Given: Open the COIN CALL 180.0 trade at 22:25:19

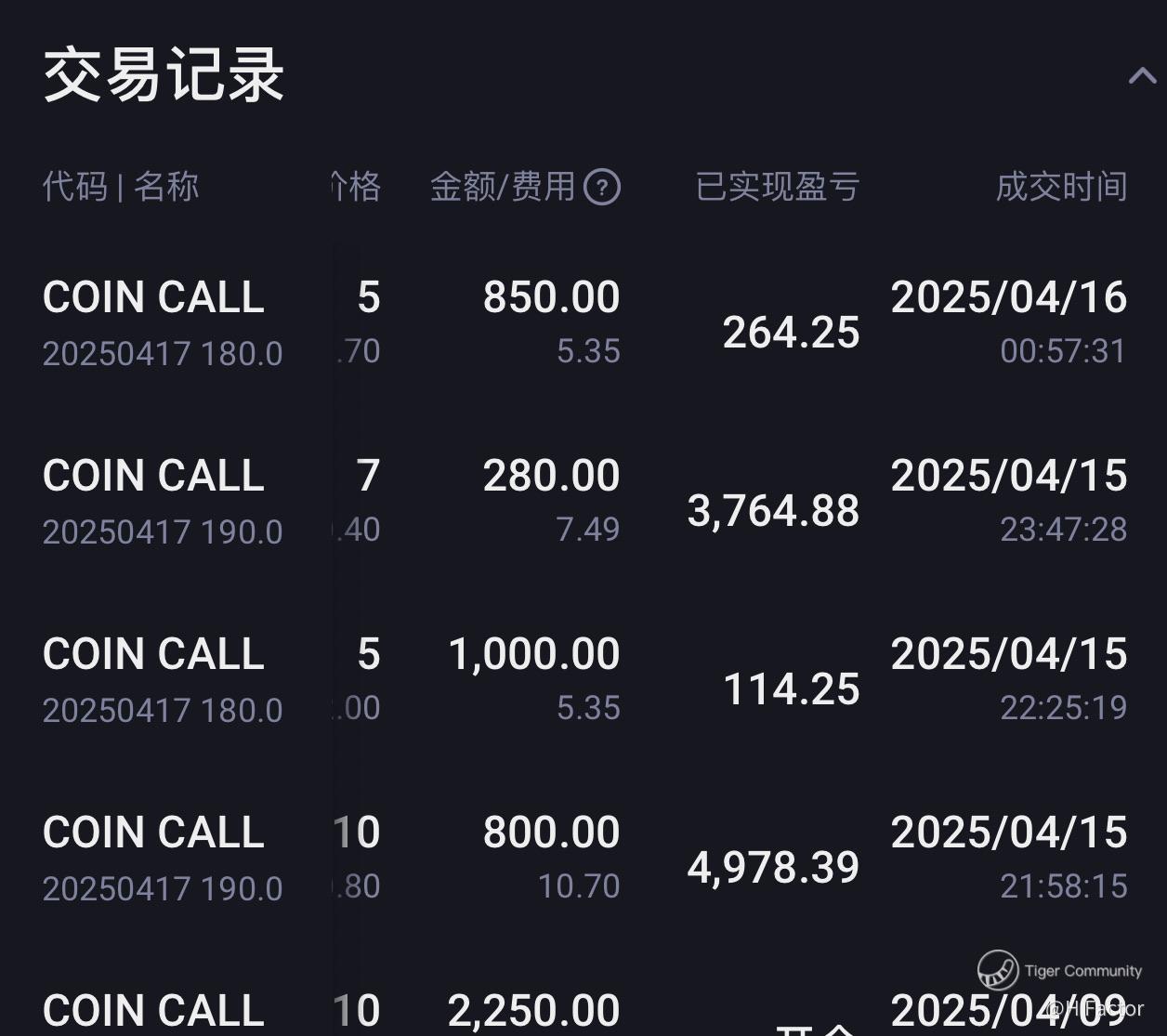Looking at the screenshot, I should [583, 679].
